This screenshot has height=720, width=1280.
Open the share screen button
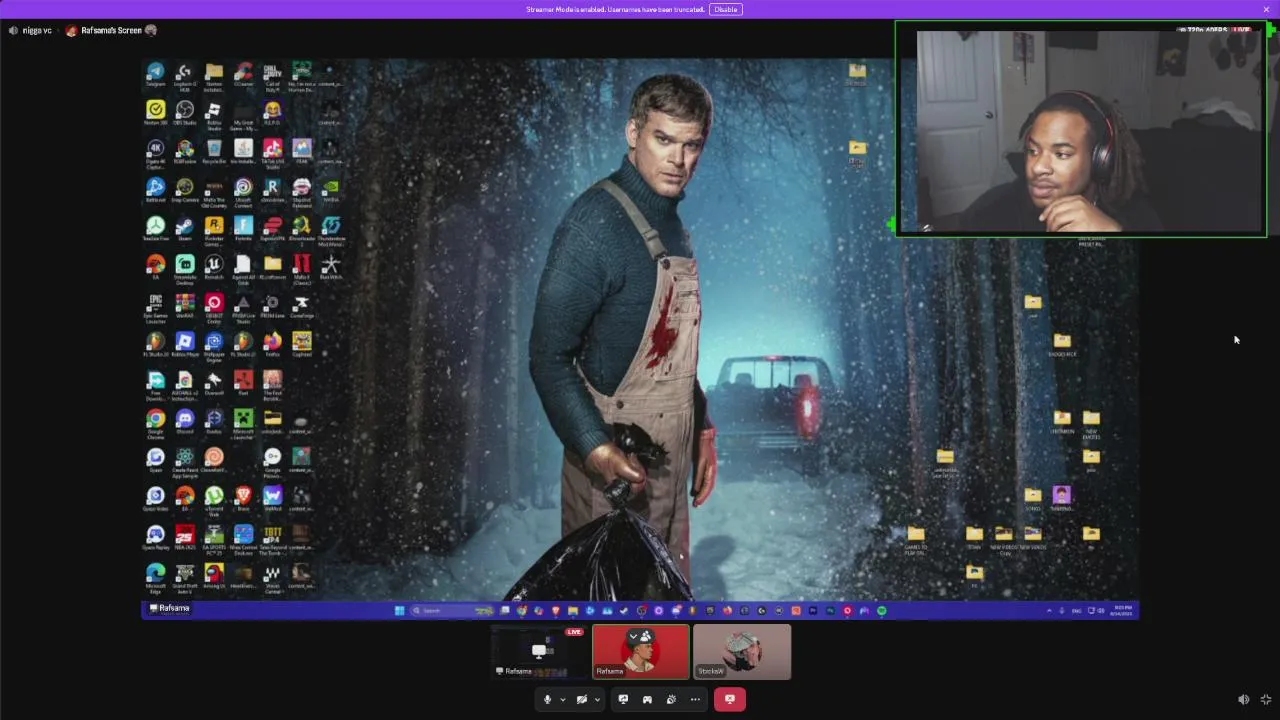click(623, 699)
